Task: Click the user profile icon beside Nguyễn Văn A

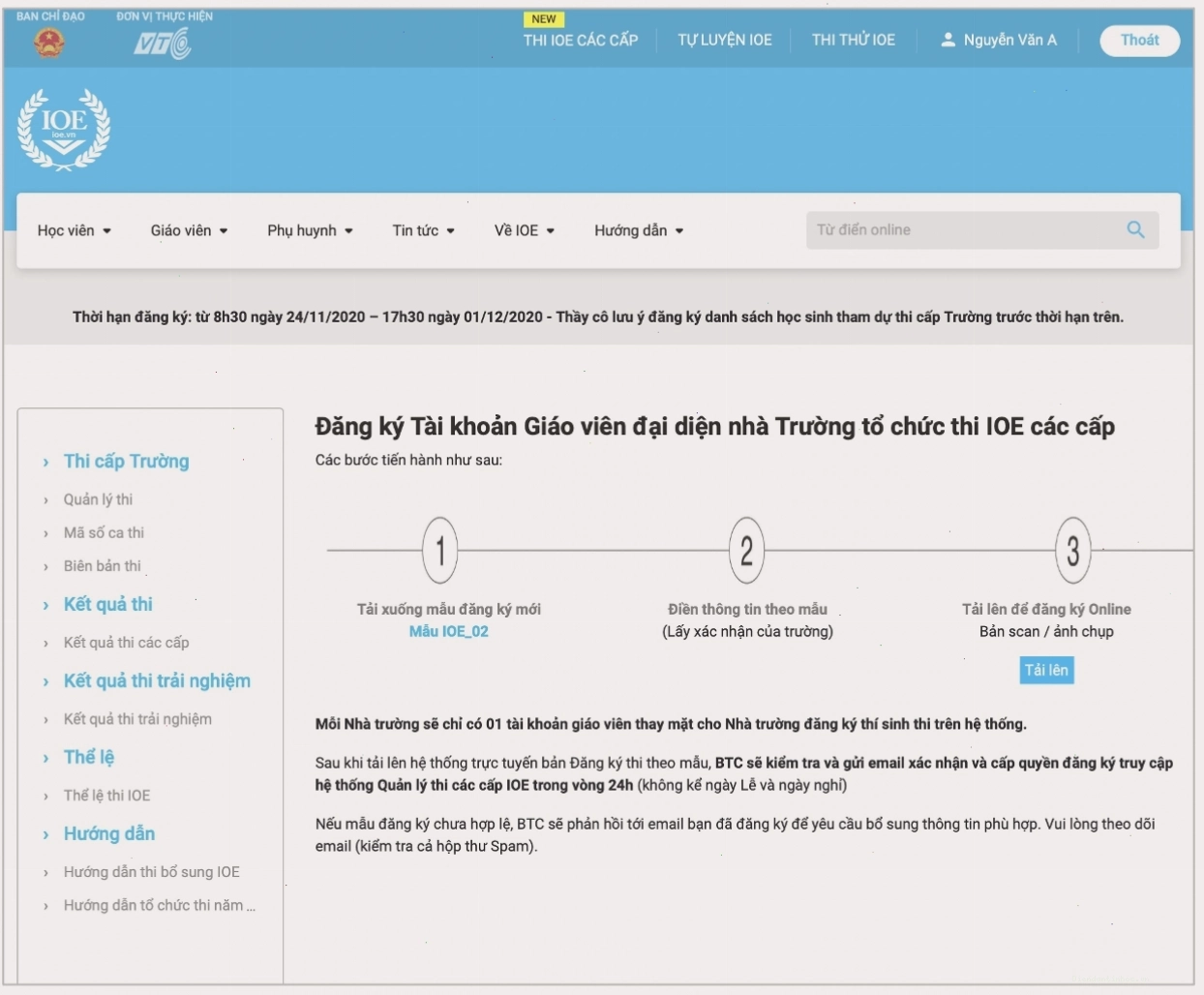Action: [x=948, y=40]
